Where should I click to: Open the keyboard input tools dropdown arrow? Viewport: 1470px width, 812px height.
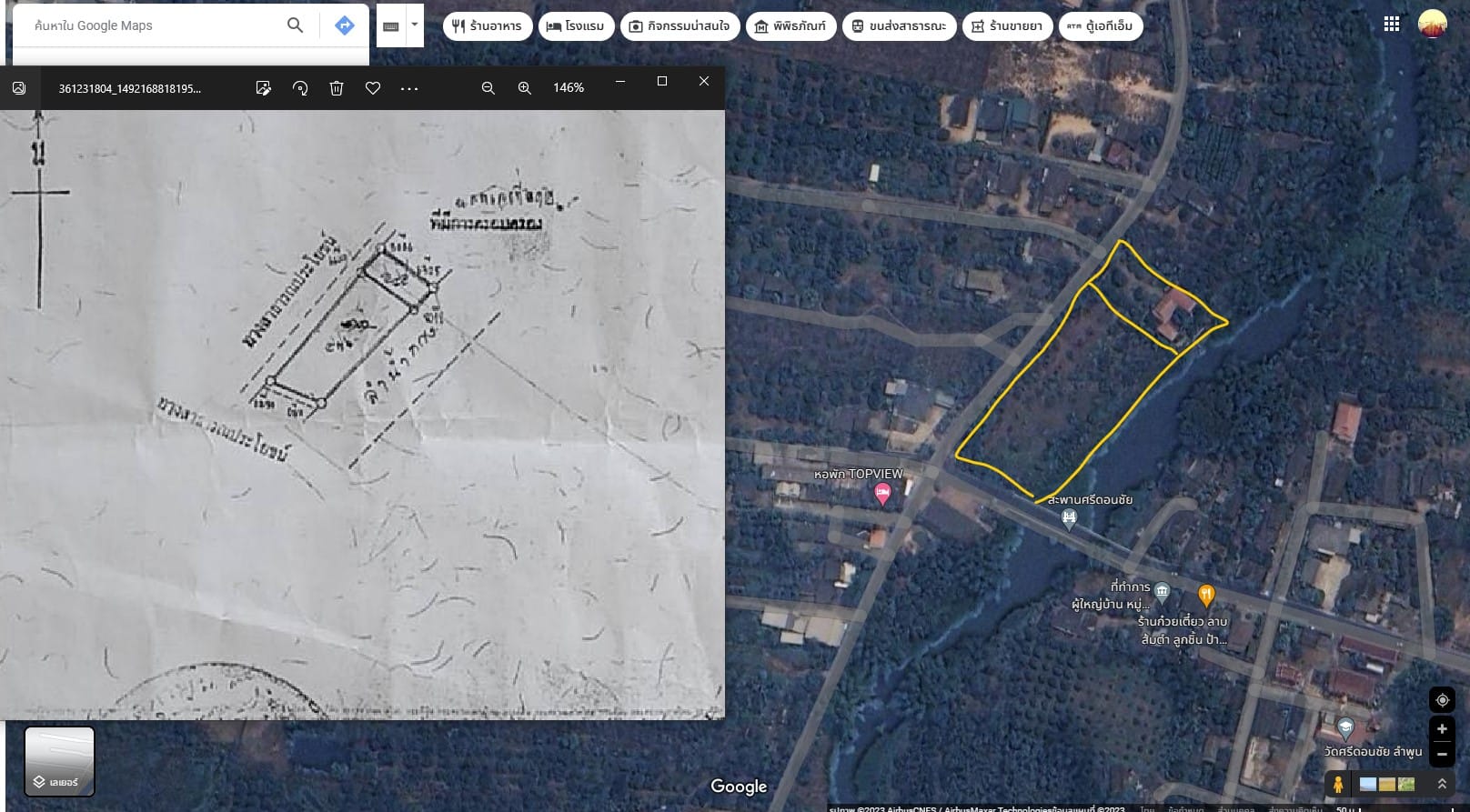tap(415, 25)
